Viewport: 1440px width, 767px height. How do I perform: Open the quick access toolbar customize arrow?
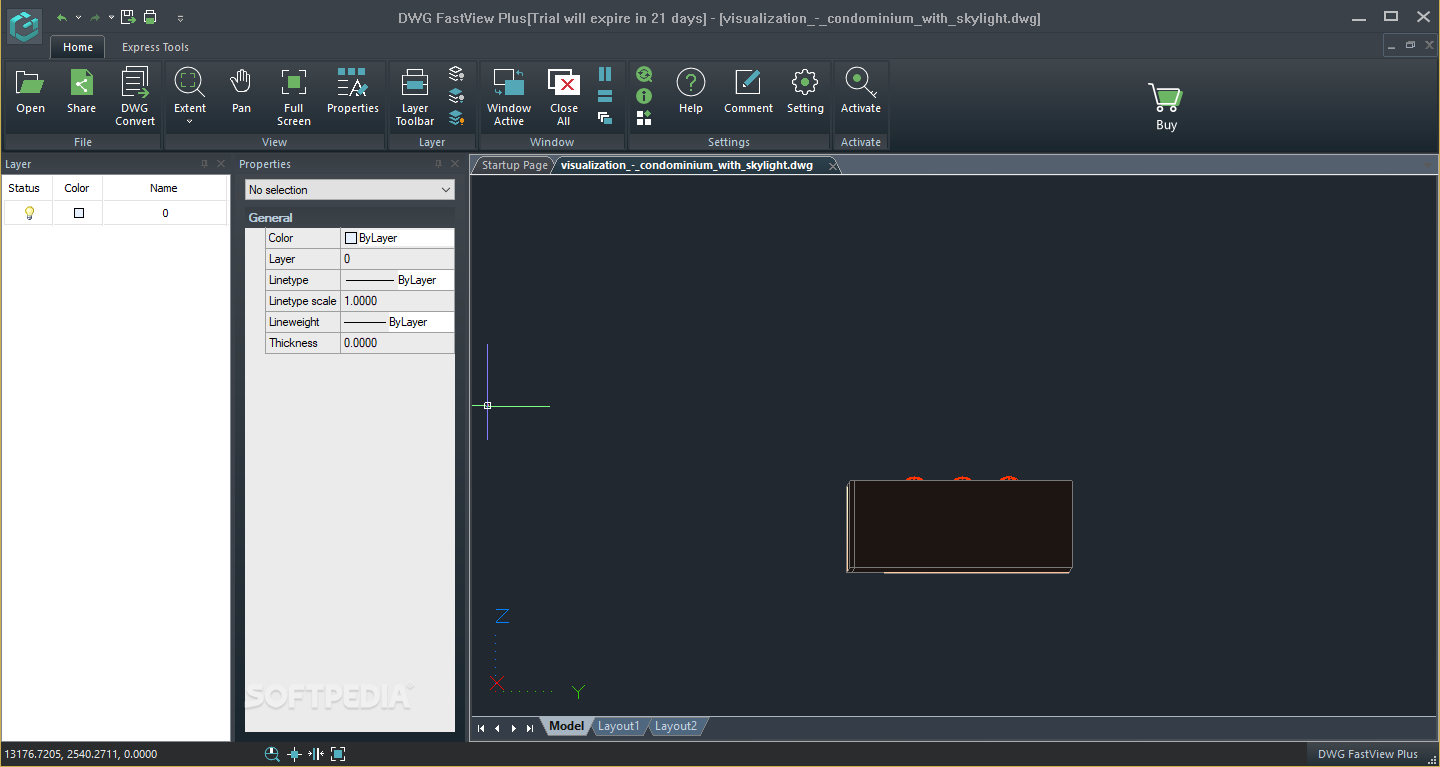[180, 18]
